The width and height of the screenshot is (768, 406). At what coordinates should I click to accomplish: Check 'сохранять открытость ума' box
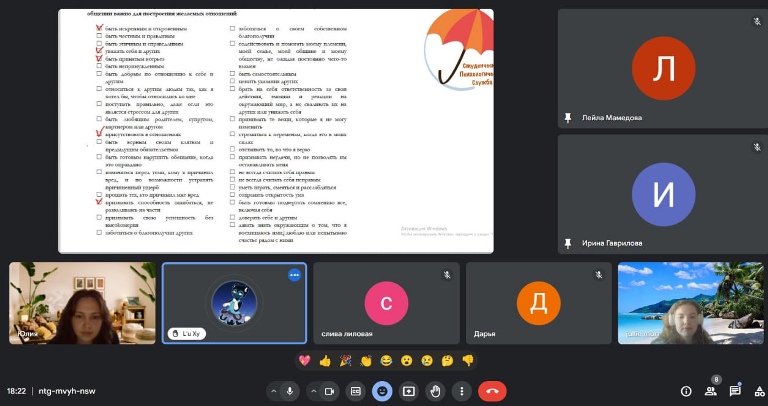pyautogui.click(x=233, y=195)
